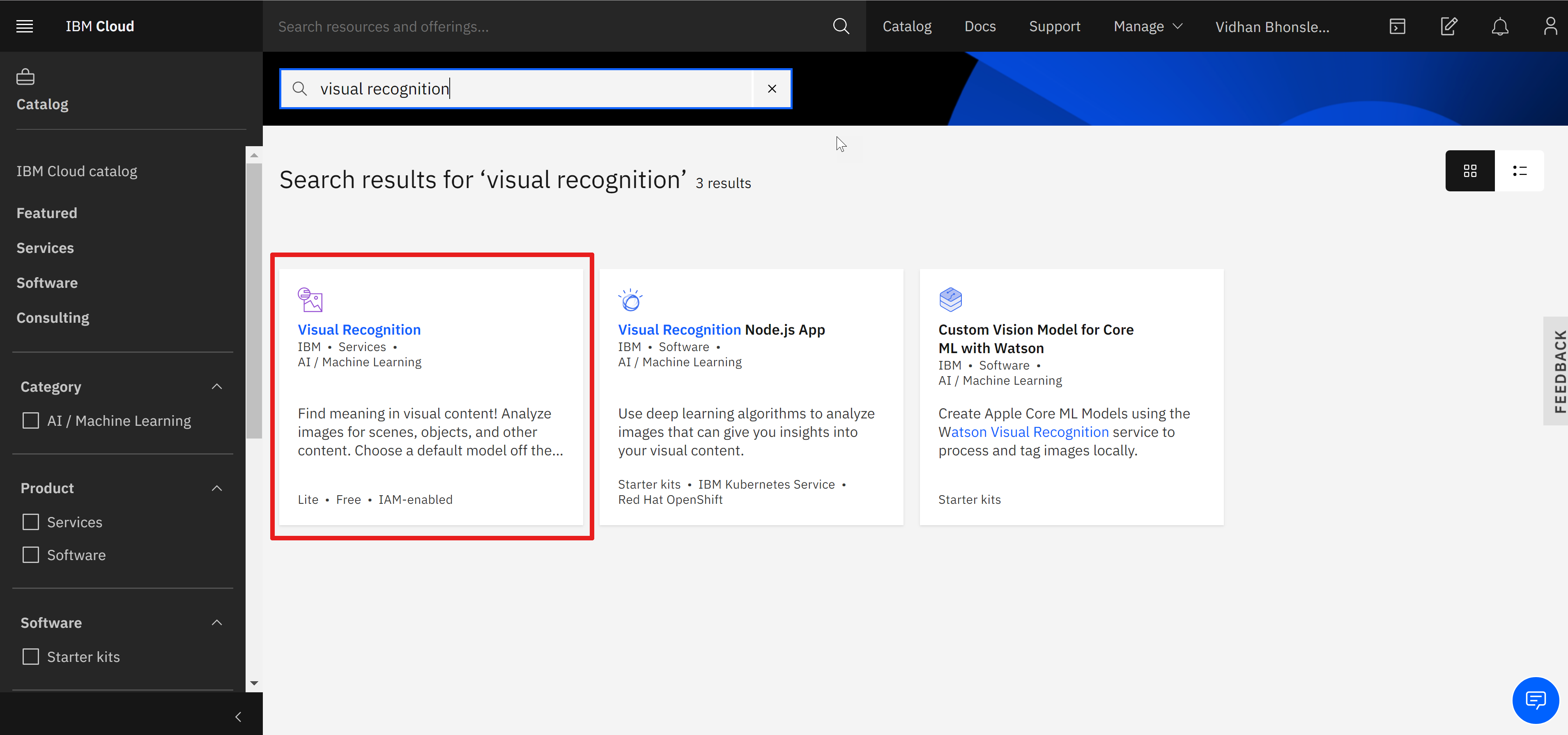Click the global search magnifier icon
This screenshot has width=1568, height=735.
click(841, 26)
